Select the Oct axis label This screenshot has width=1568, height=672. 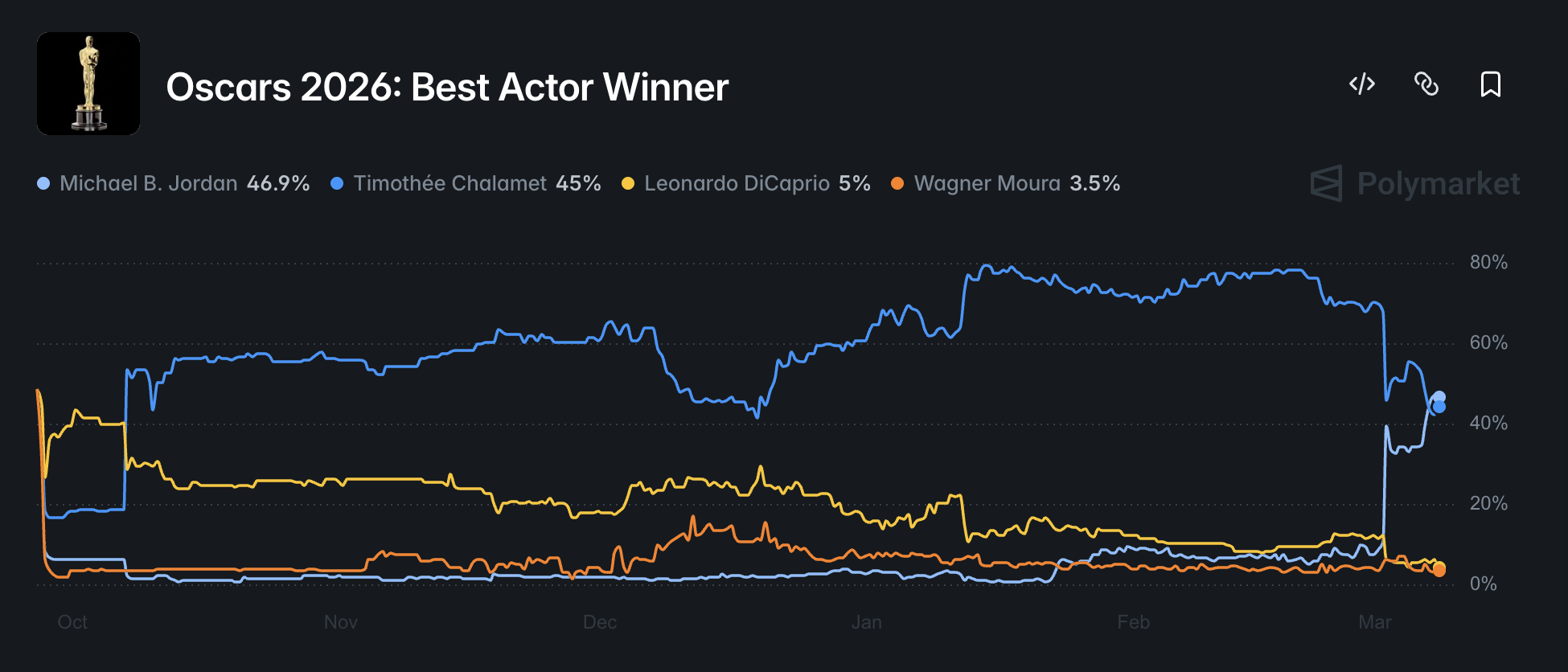[72, 622]
